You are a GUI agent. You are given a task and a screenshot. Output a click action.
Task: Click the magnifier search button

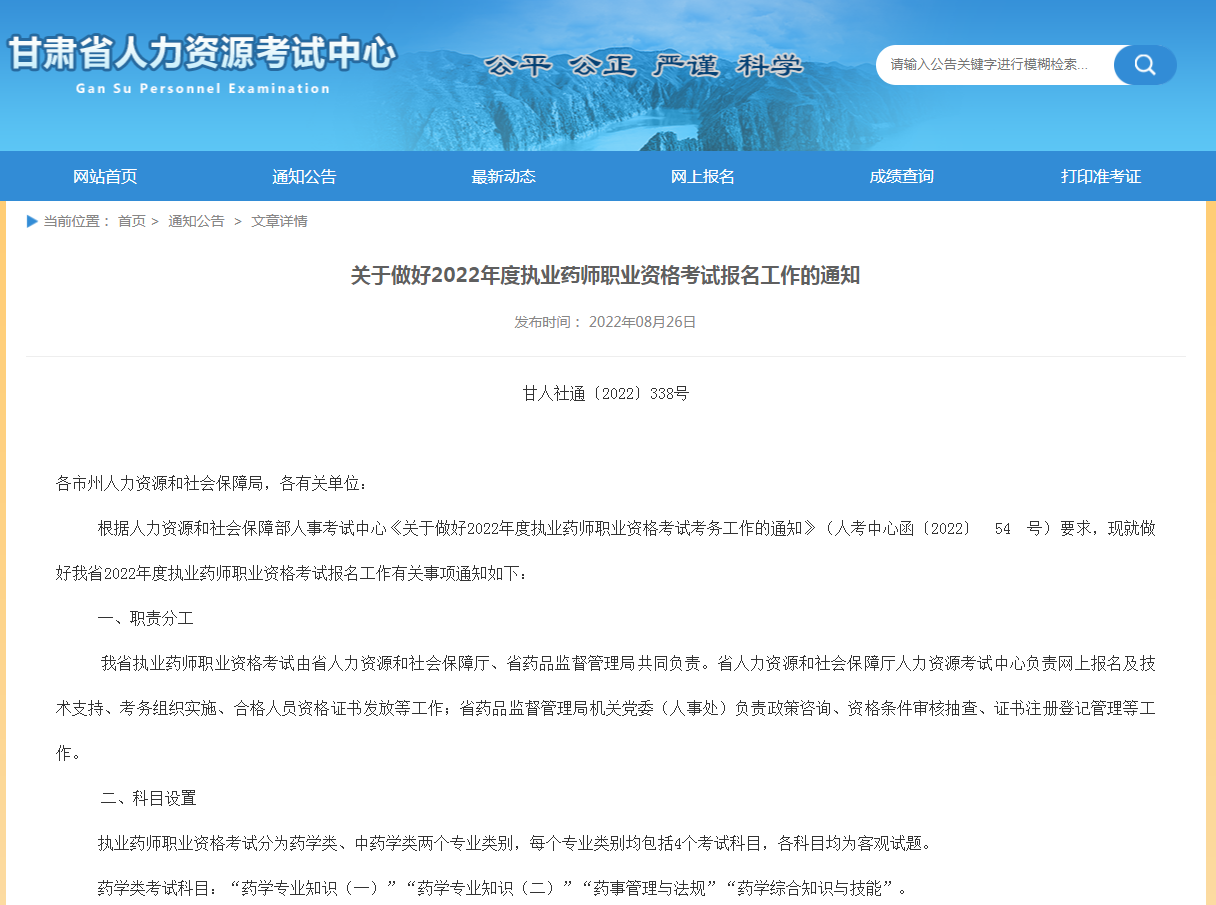[1144, 65]
